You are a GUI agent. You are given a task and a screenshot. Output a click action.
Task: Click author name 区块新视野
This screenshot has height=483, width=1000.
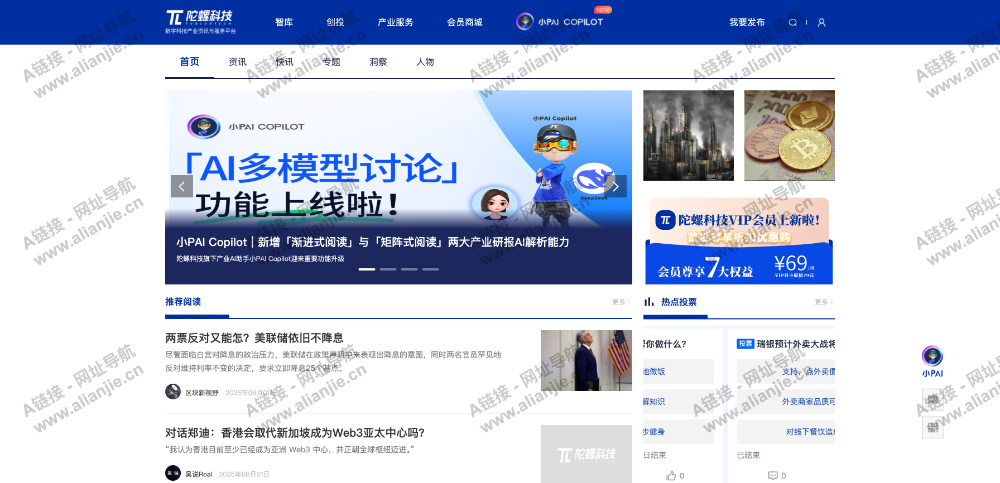click(202, 392)
